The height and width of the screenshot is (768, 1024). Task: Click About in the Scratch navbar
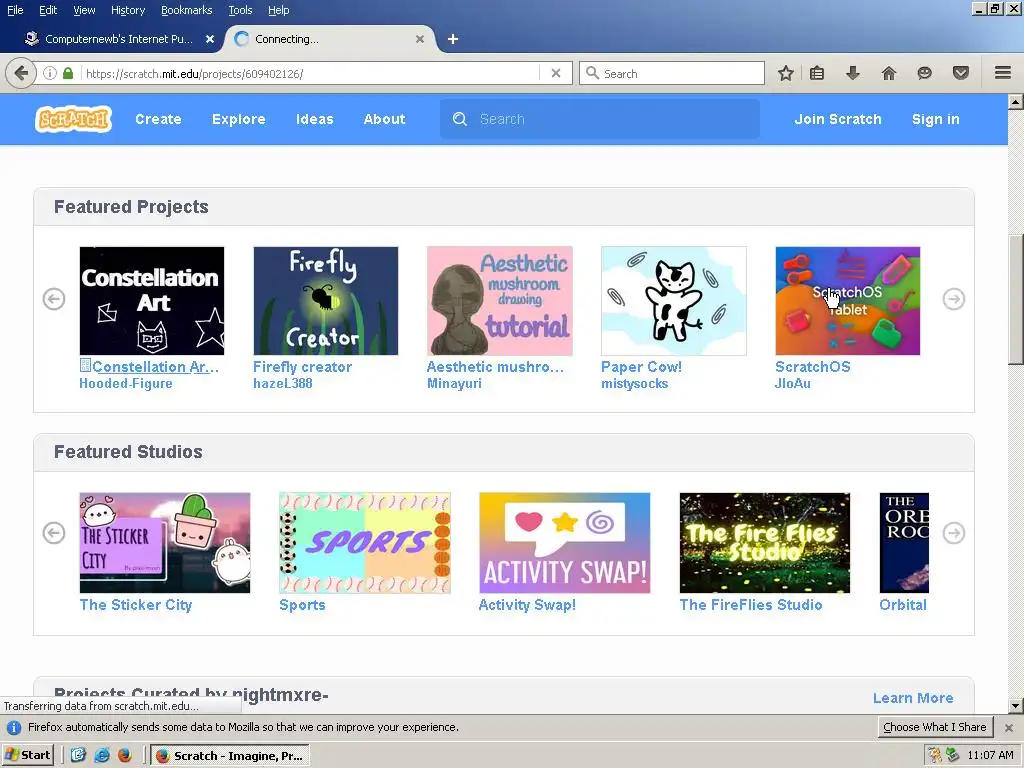pos(385,120)
